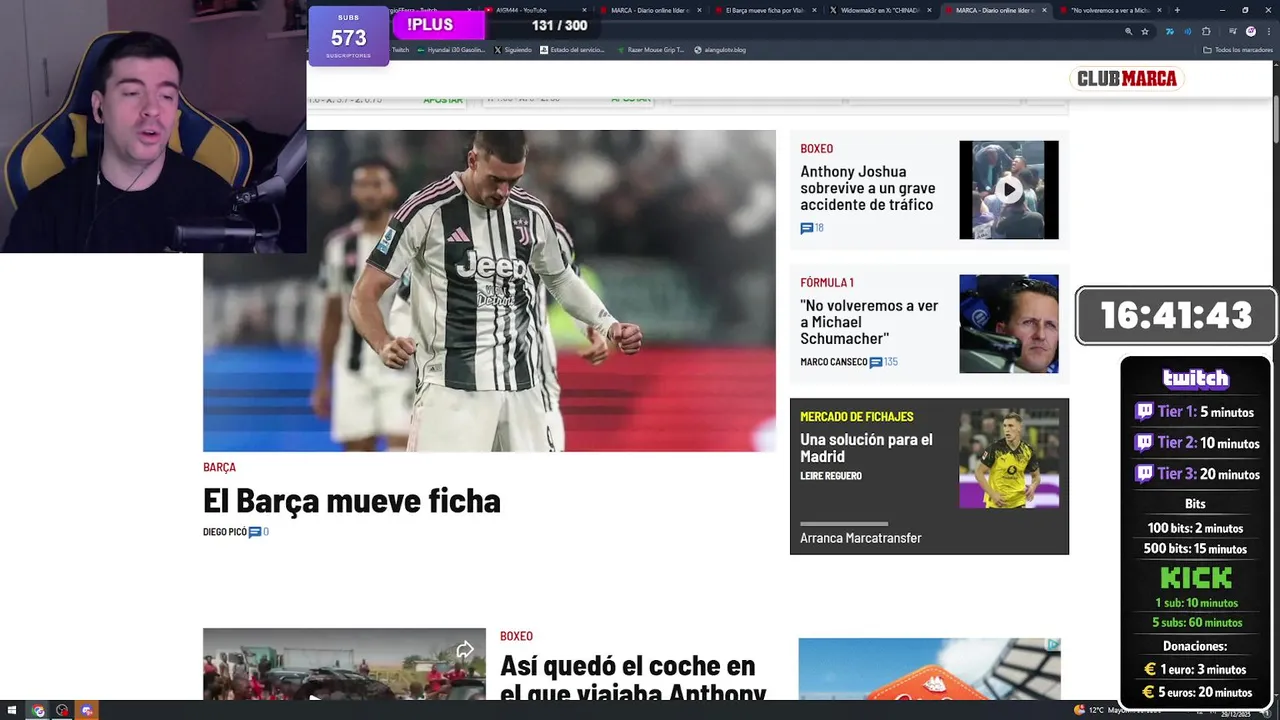
Task: Open the X 'Siguiendo' bookmark
Action: 513,50
